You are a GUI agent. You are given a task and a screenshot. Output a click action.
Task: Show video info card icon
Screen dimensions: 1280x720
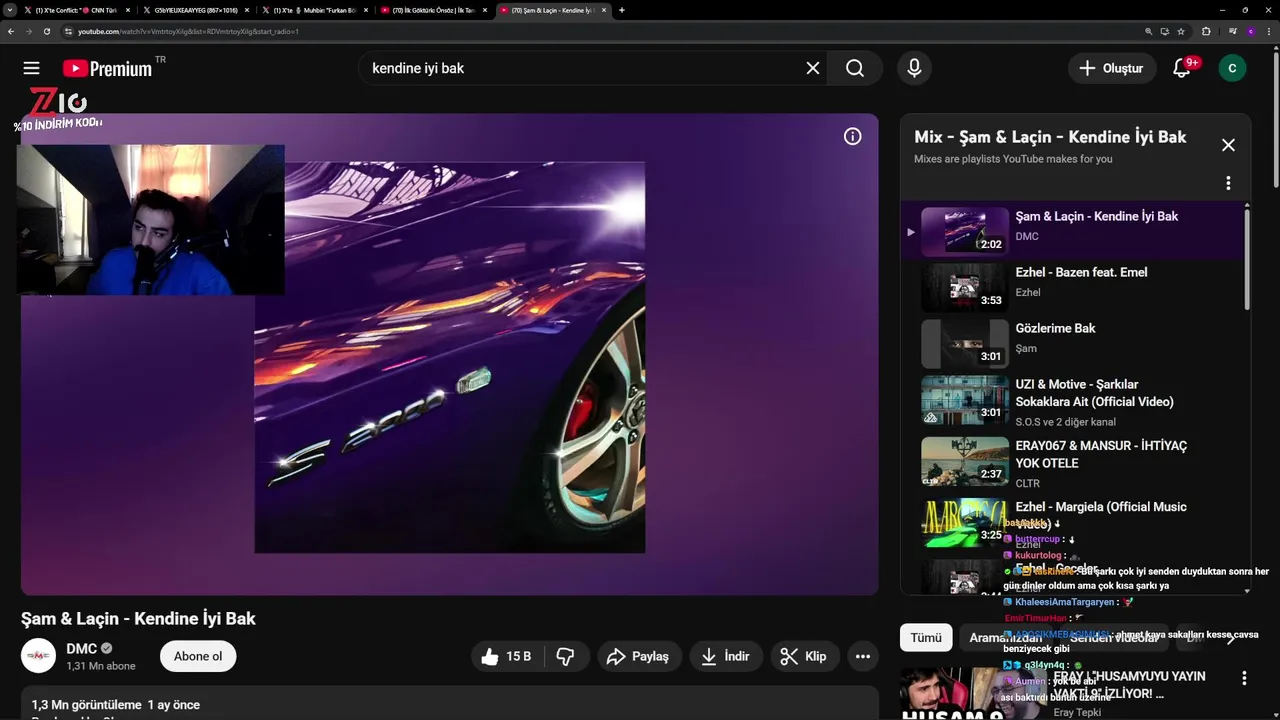click(x=852, y=137)
